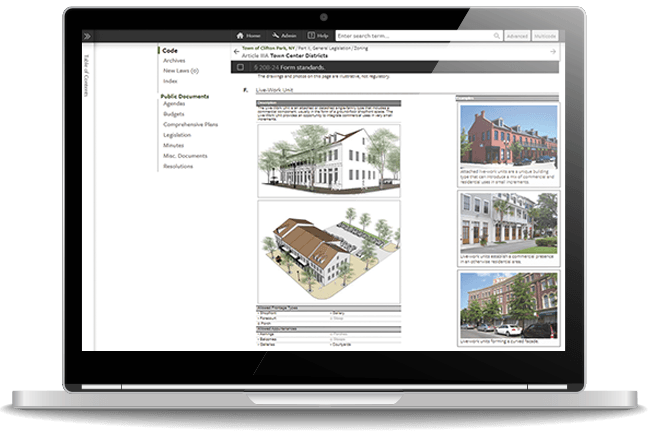The image size is (650, 436).
Task: Click the white building perspective illustration
Action: pyautogui.click(x=329, y=160)
